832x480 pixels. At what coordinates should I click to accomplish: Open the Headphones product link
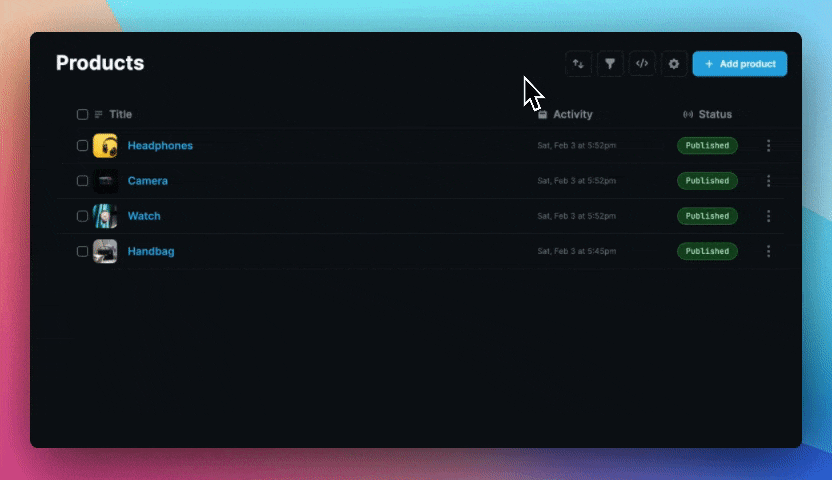pyautogui.click(x=160, y=145)
